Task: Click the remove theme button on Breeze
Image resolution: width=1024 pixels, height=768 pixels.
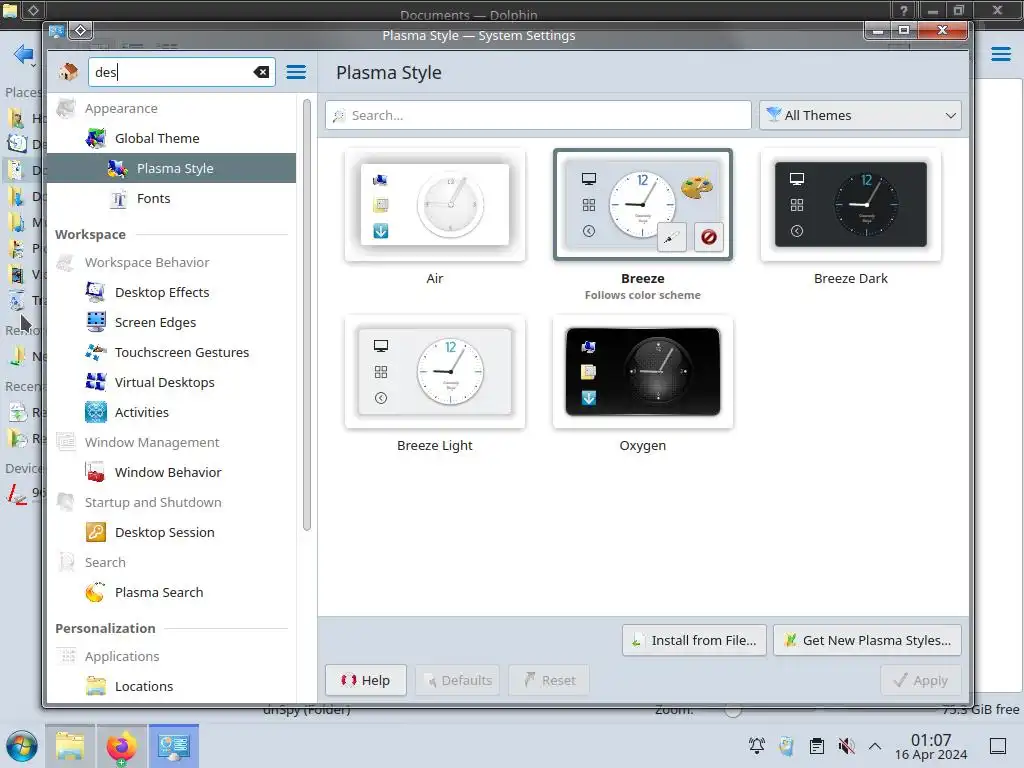Action: pyautogui.click(x=709, y=237)
